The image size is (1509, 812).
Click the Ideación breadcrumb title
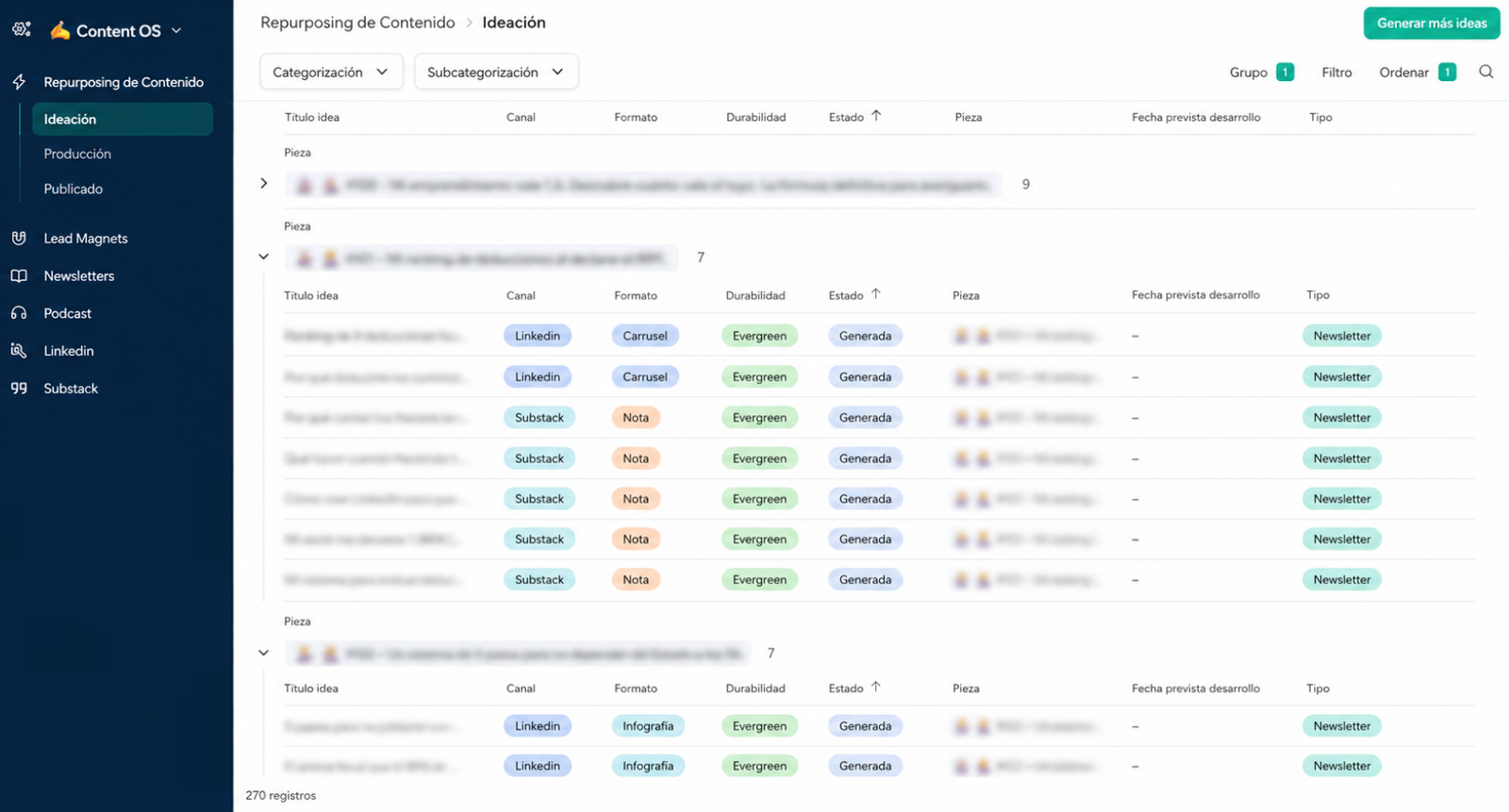514,23
